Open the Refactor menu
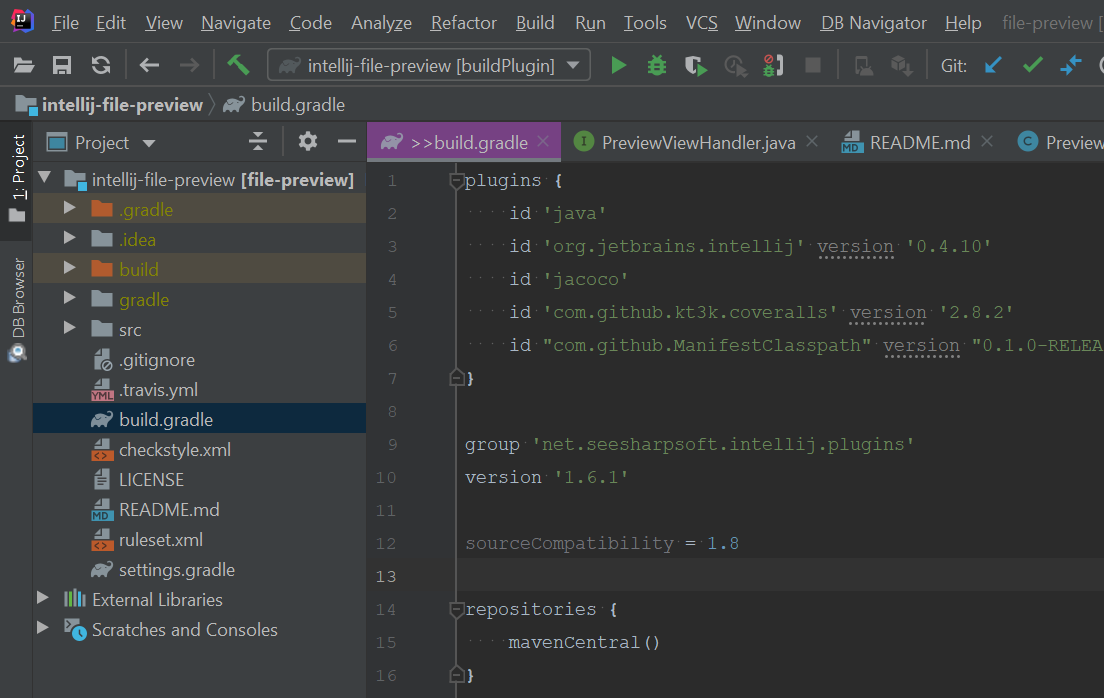This screenshot has width=1104, height=698. click(463, 23)
